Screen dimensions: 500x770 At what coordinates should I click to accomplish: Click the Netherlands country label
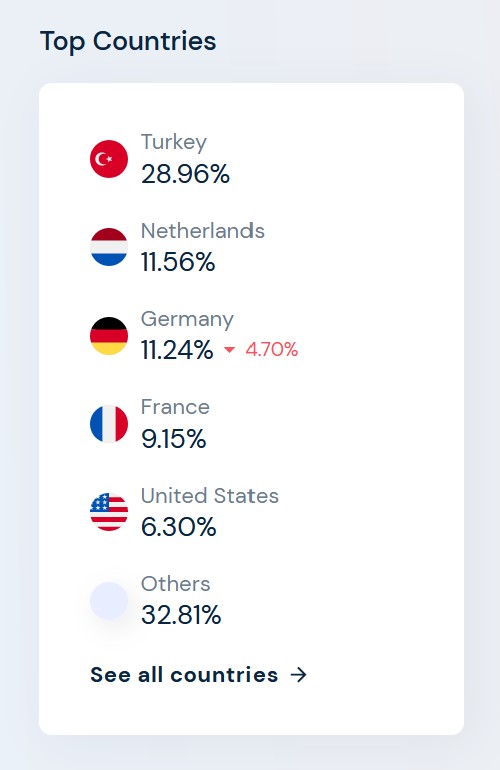(x=203, y=231)
